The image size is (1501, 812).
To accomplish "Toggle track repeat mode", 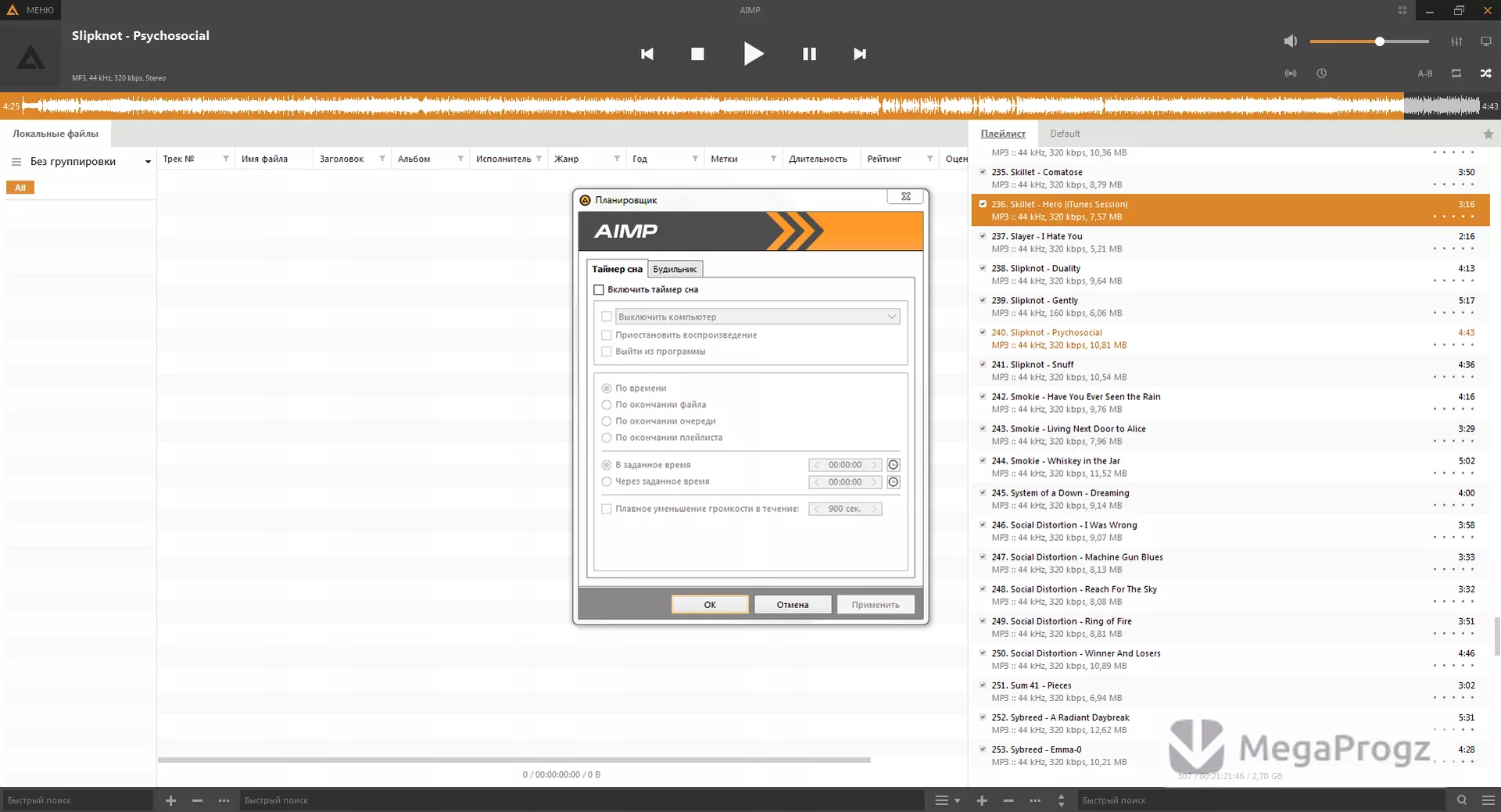I will point(1456,73).
